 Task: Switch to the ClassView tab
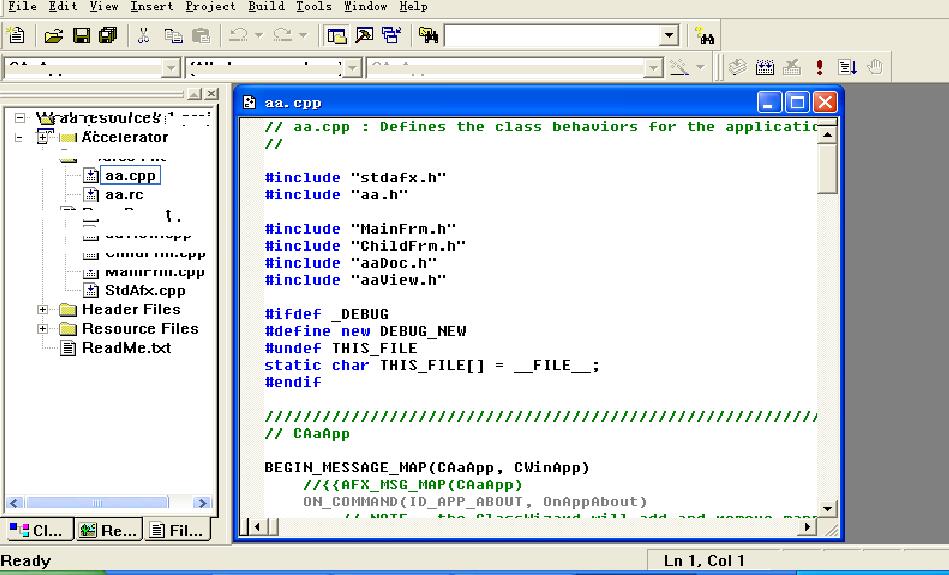[37, 530]
